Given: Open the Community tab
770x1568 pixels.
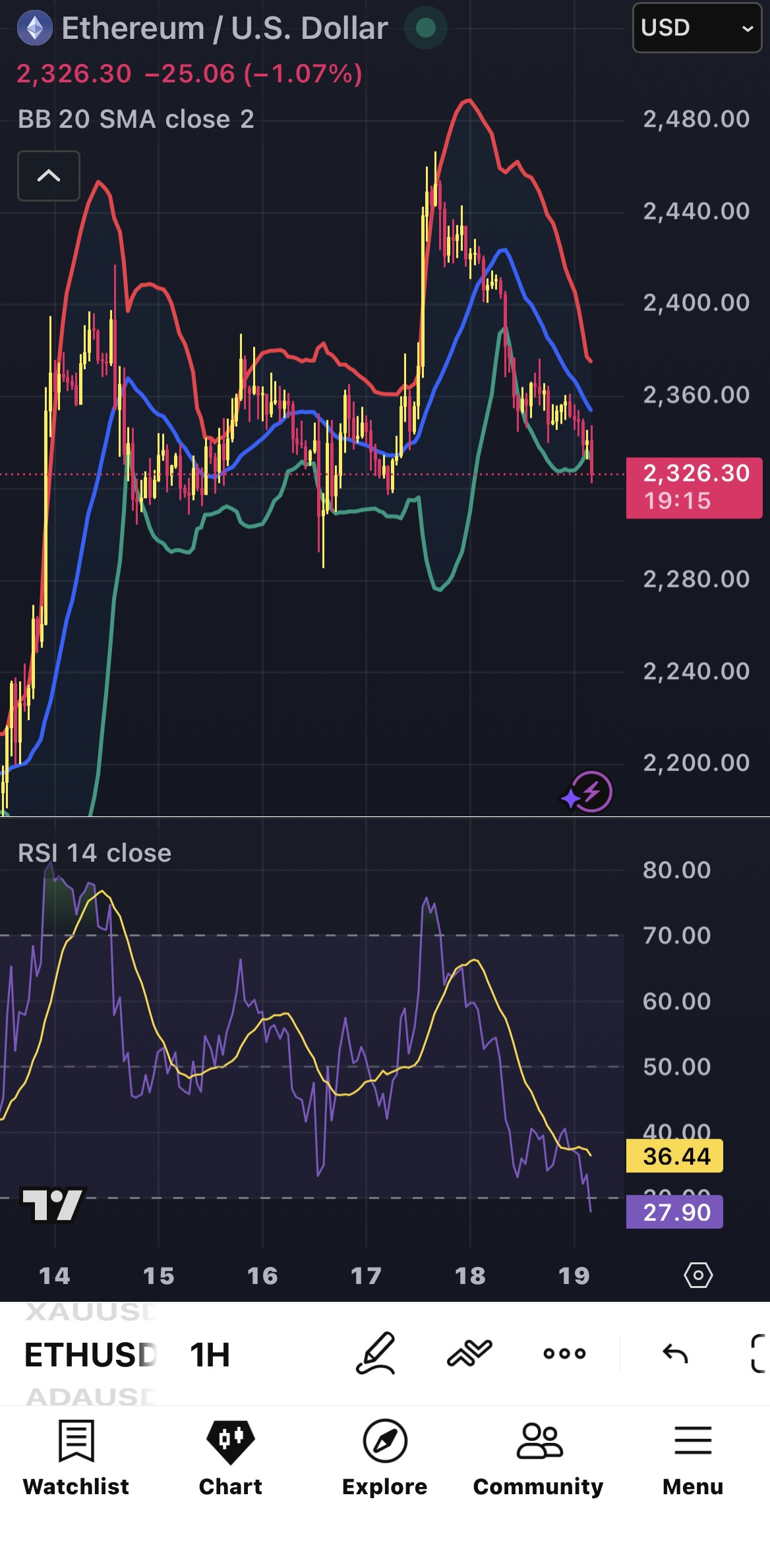Looking at the screenshot, I should pyautogui.click(x=539, y=1458).
